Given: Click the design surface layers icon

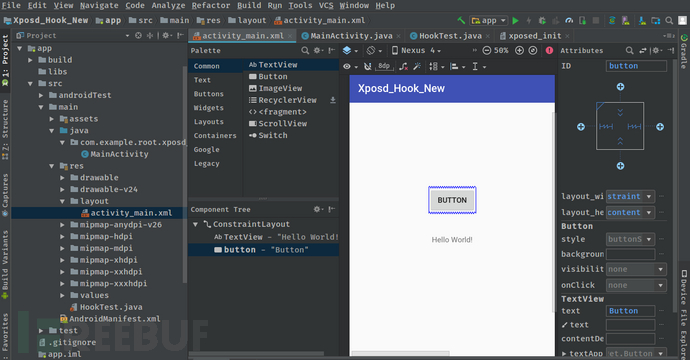Looking at the screenshot, I should (347, 51).
